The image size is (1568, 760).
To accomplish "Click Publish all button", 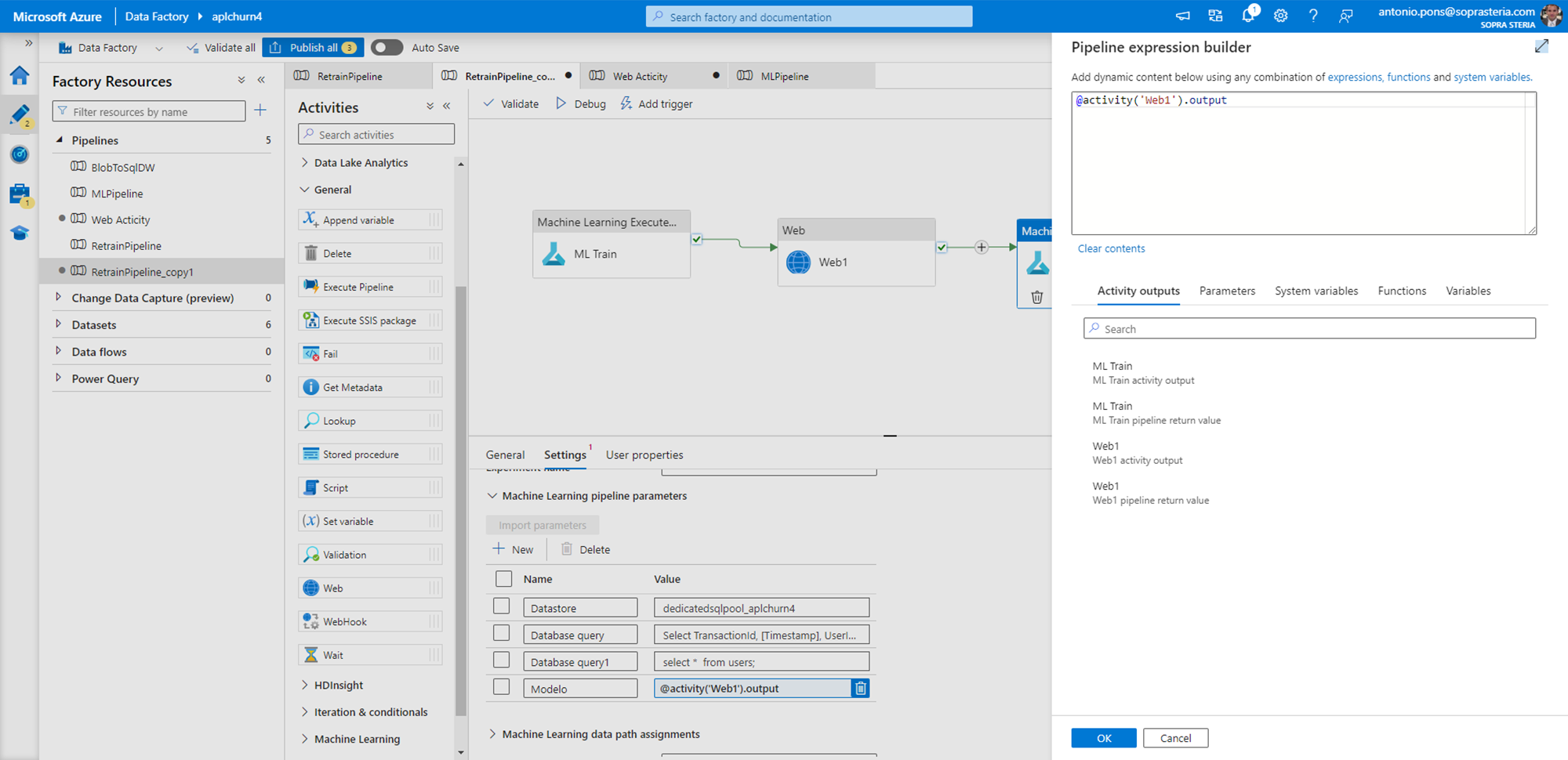I will coord(313,47).
